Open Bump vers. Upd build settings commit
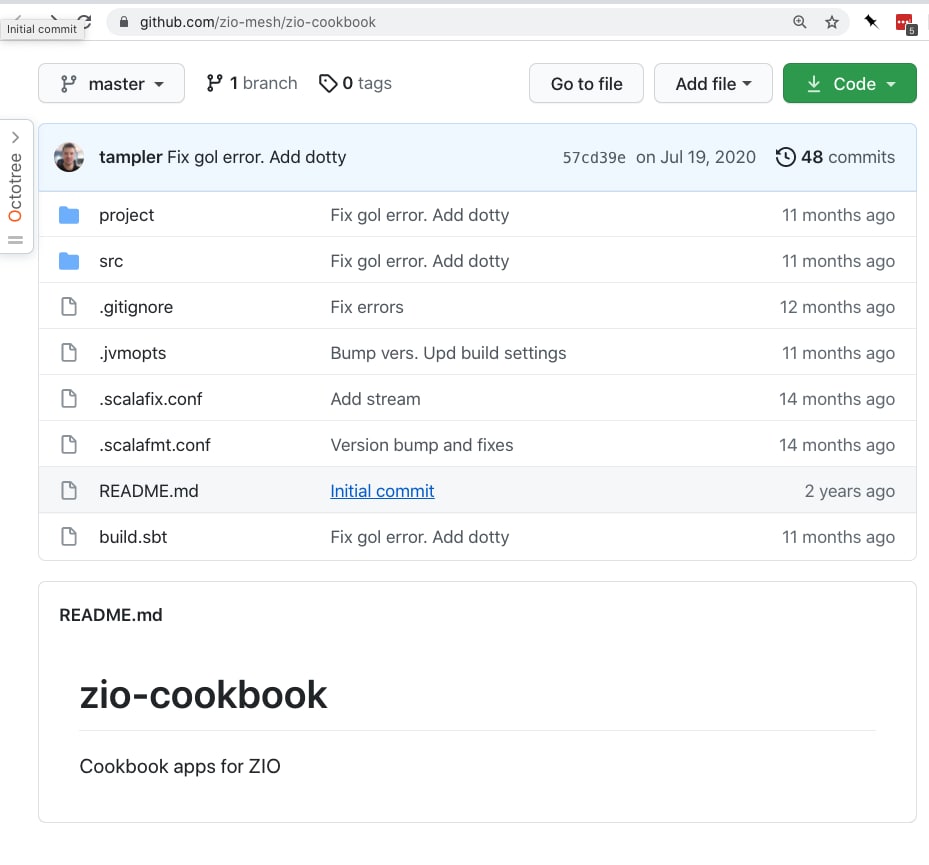Image resolution: width=929 pixels, height=865 pixels. click(x=449, y=353)
